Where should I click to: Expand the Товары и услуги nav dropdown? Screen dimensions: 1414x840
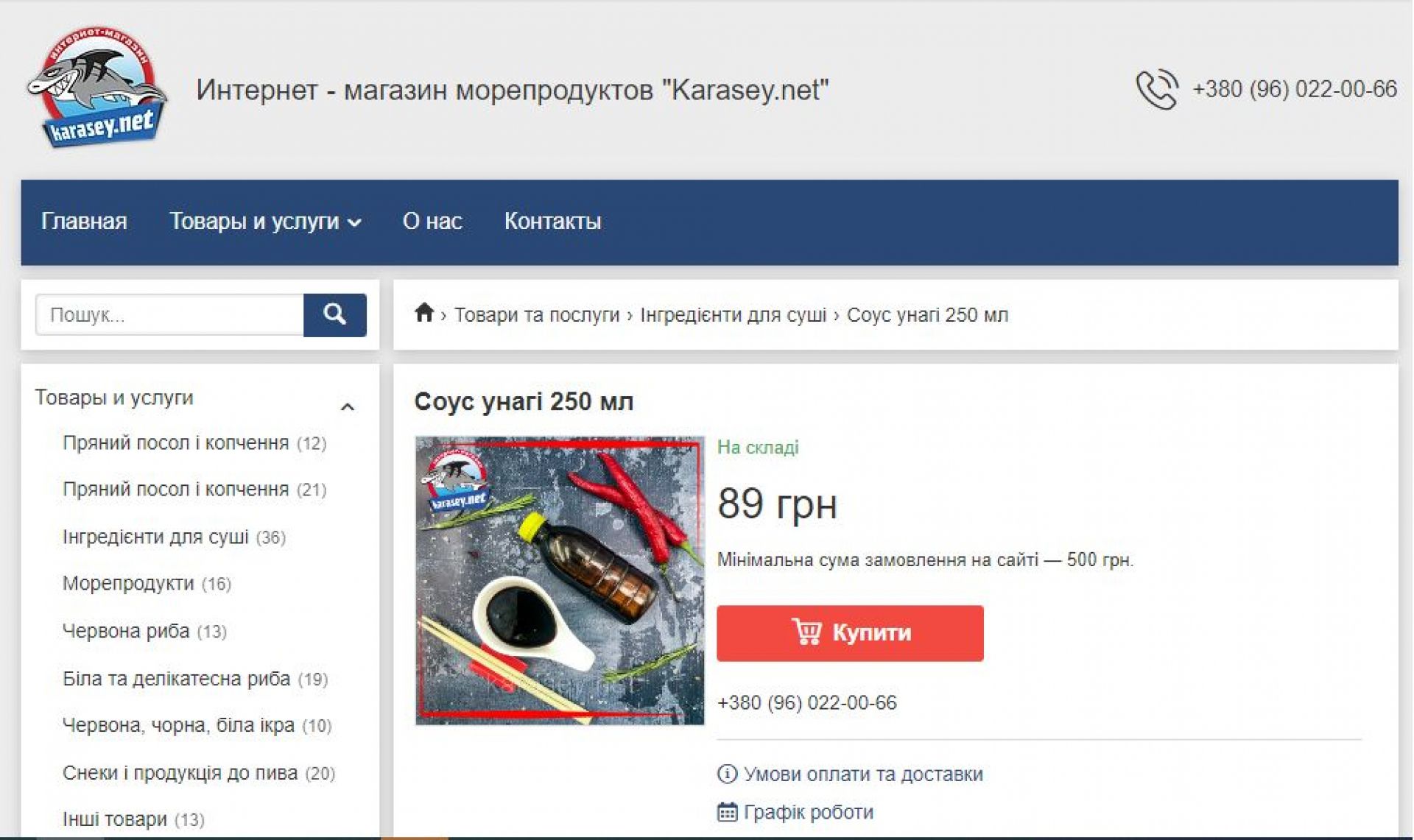click(x=265, y=222)
